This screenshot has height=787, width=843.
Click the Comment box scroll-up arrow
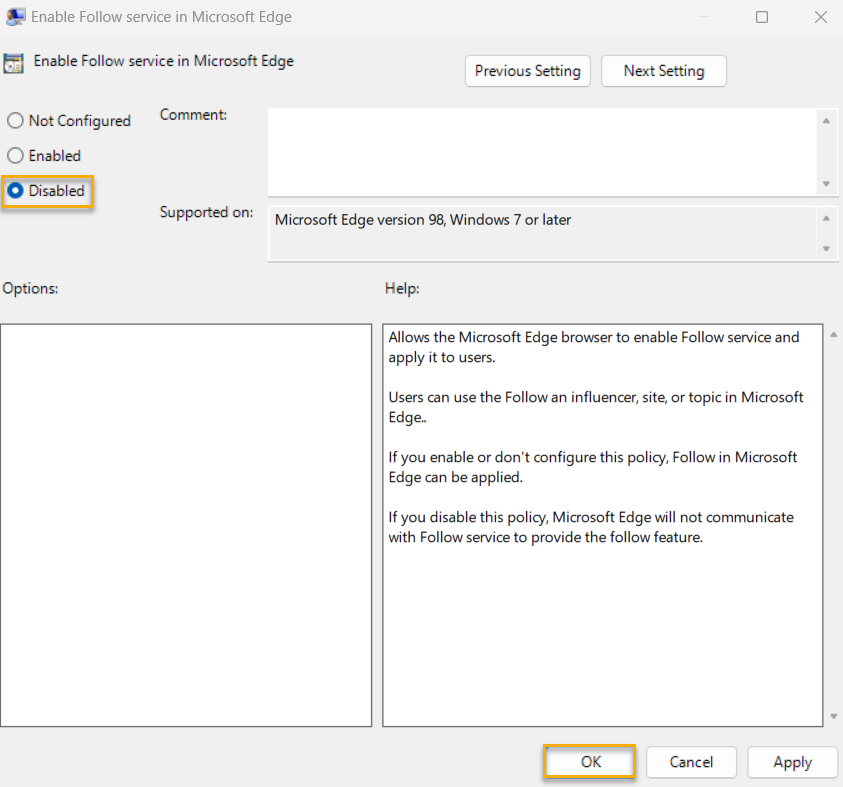(827, 122)
